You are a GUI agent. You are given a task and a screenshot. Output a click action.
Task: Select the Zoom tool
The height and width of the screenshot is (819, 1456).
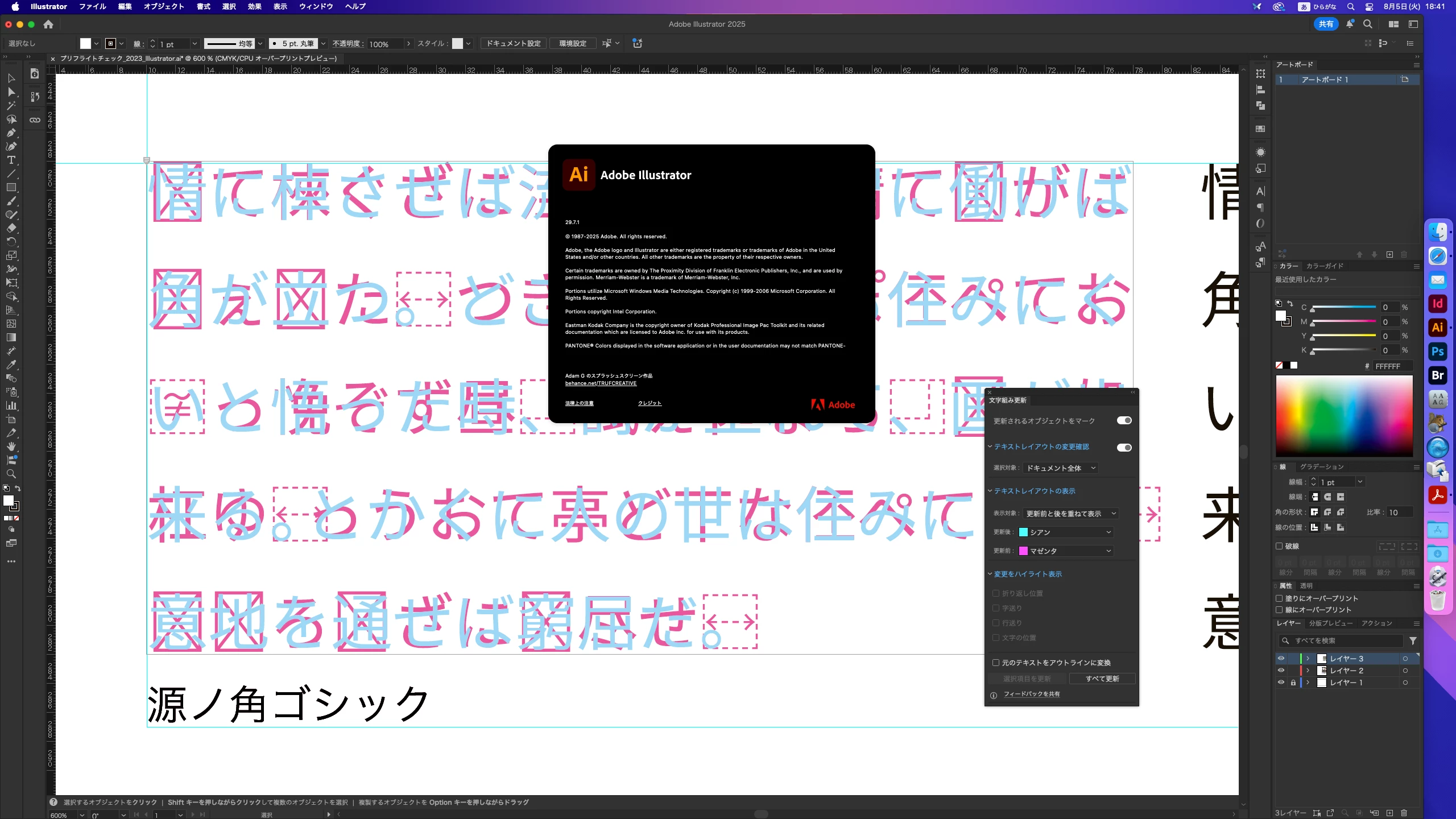click(x=11, y=474)
